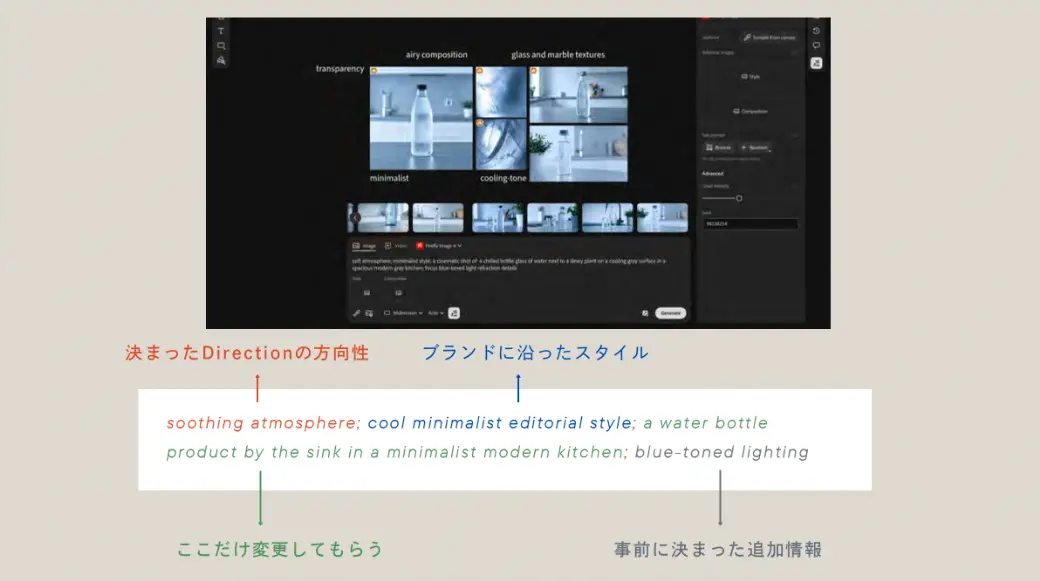1040x581 pixels.
Task: Click the green text 'ここだけ変更してもらう'
Action: click(x=280, y=549)
